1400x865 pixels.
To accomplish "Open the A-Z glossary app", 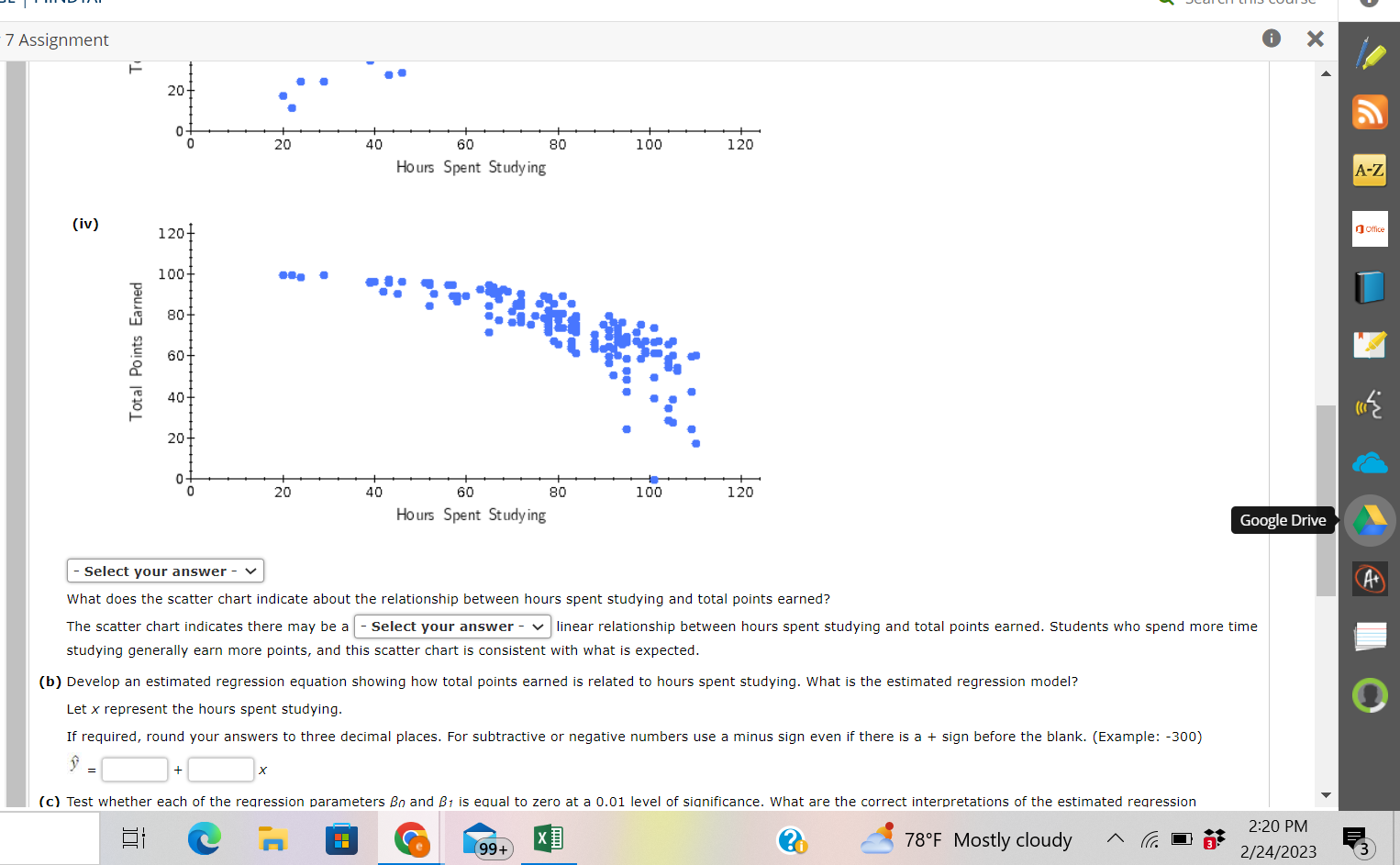I will click(1370, 170).
